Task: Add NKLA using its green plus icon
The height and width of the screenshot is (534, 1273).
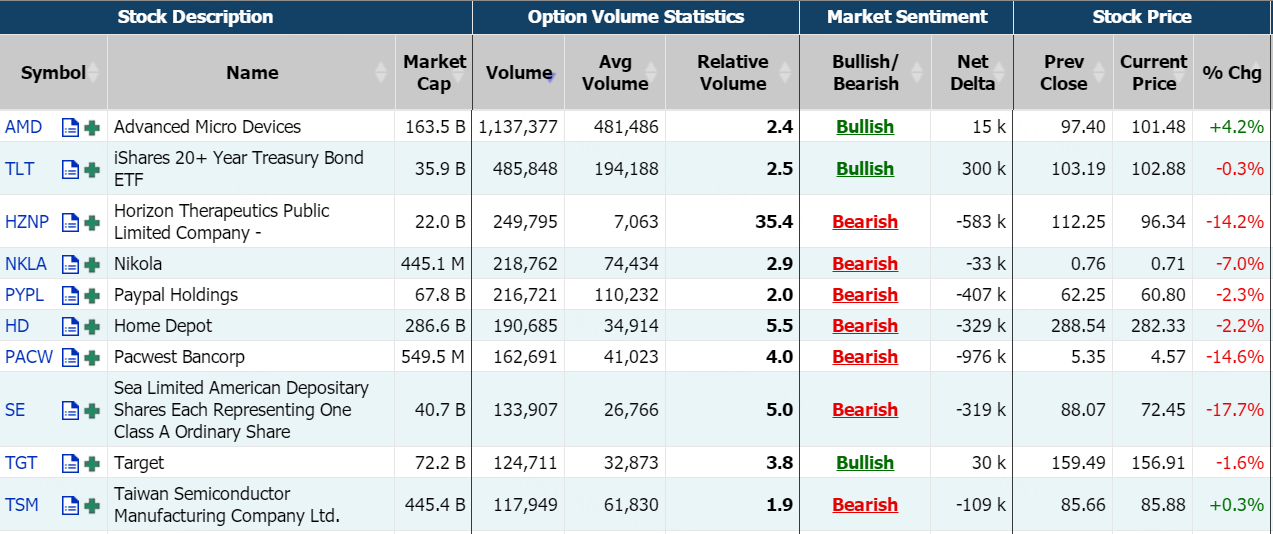Action: tap(92, 264)
